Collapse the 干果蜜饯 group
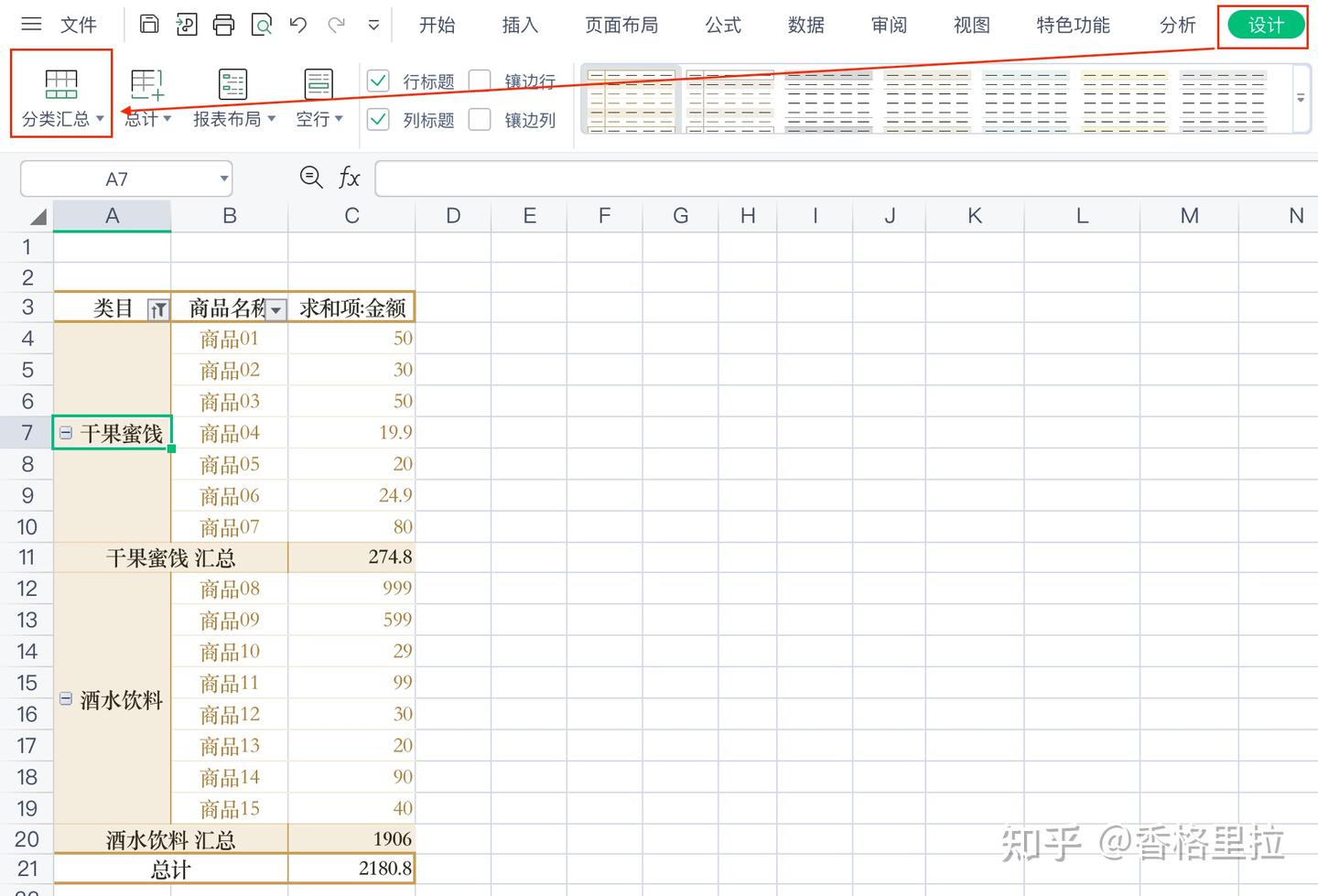 click(66, 433)
